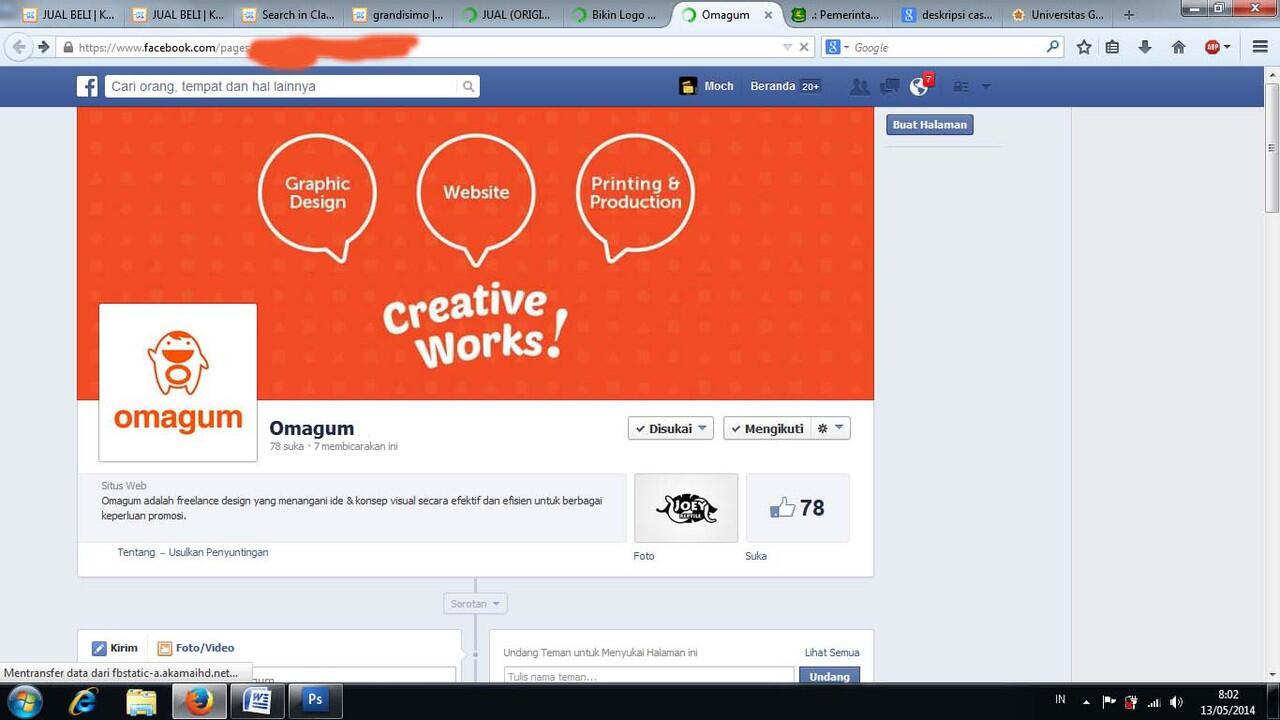
Task: Switch to Photoshop in the taskbar
Action: click(x=315, y=701)
